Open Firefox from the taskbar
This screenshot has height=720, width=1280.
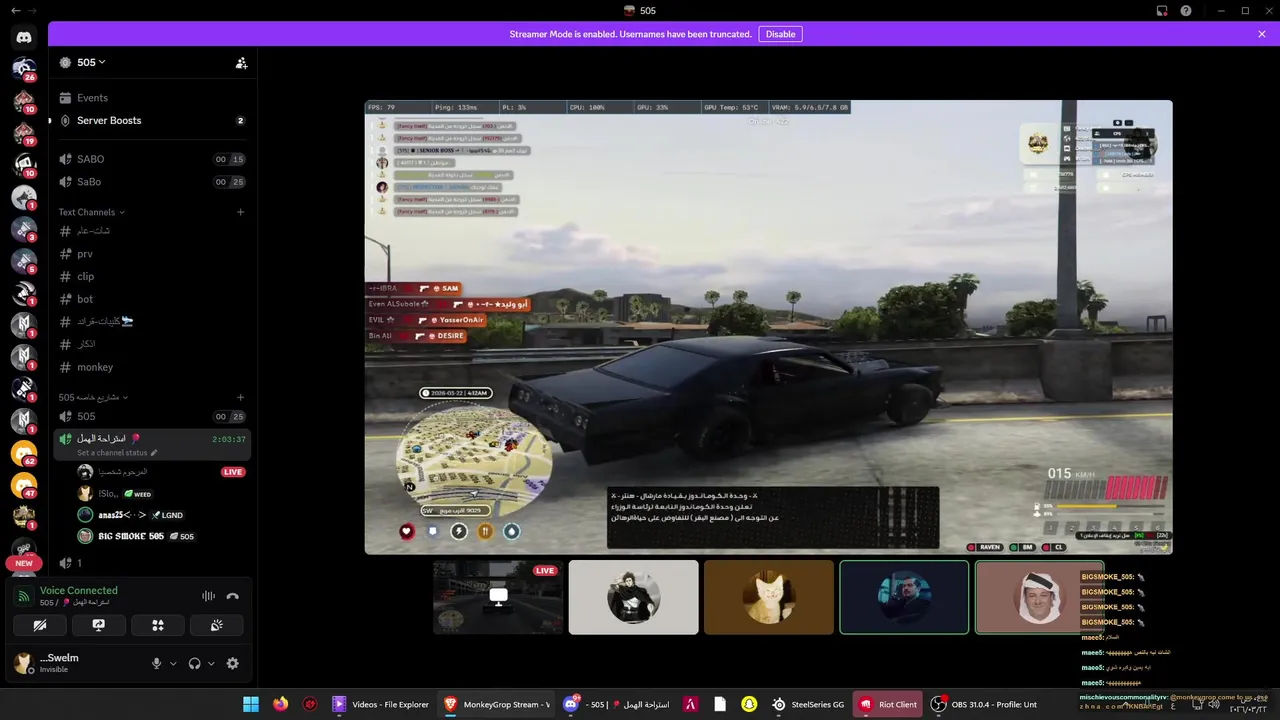(281, 704)
